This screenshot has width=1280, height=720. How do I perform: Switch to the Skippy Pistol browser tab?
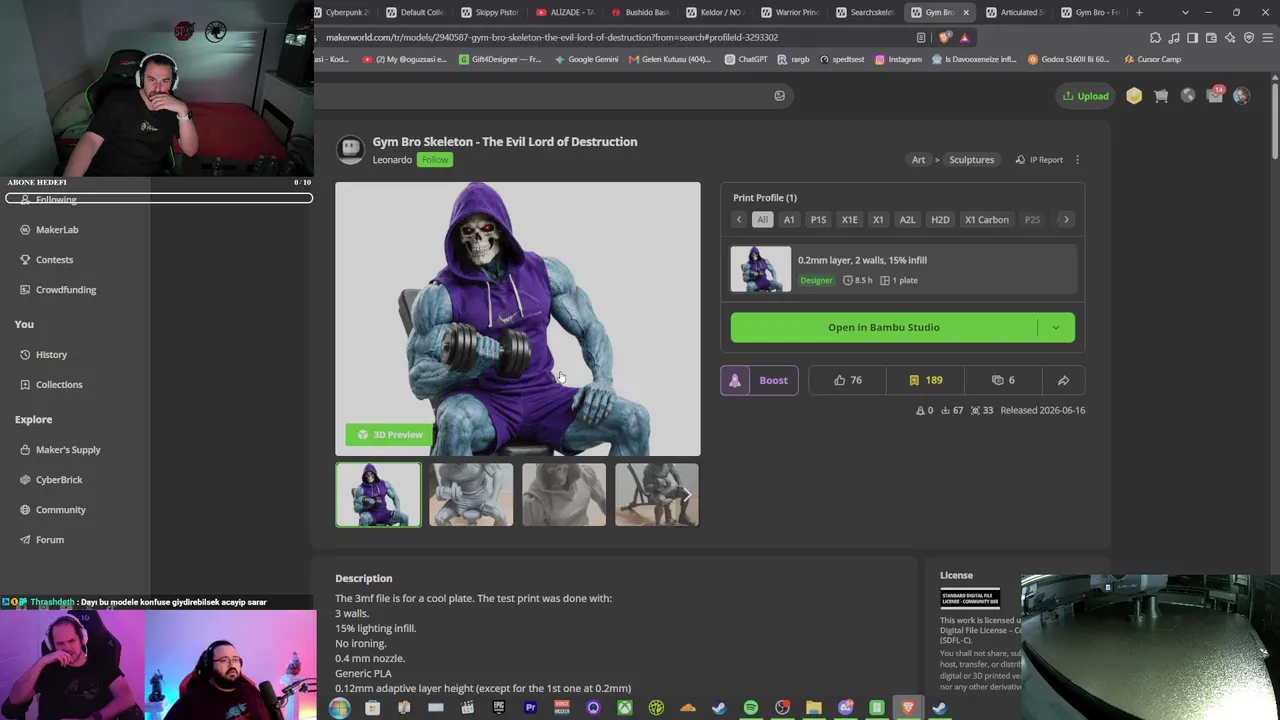pyautogui.click(x=490, y=12)
